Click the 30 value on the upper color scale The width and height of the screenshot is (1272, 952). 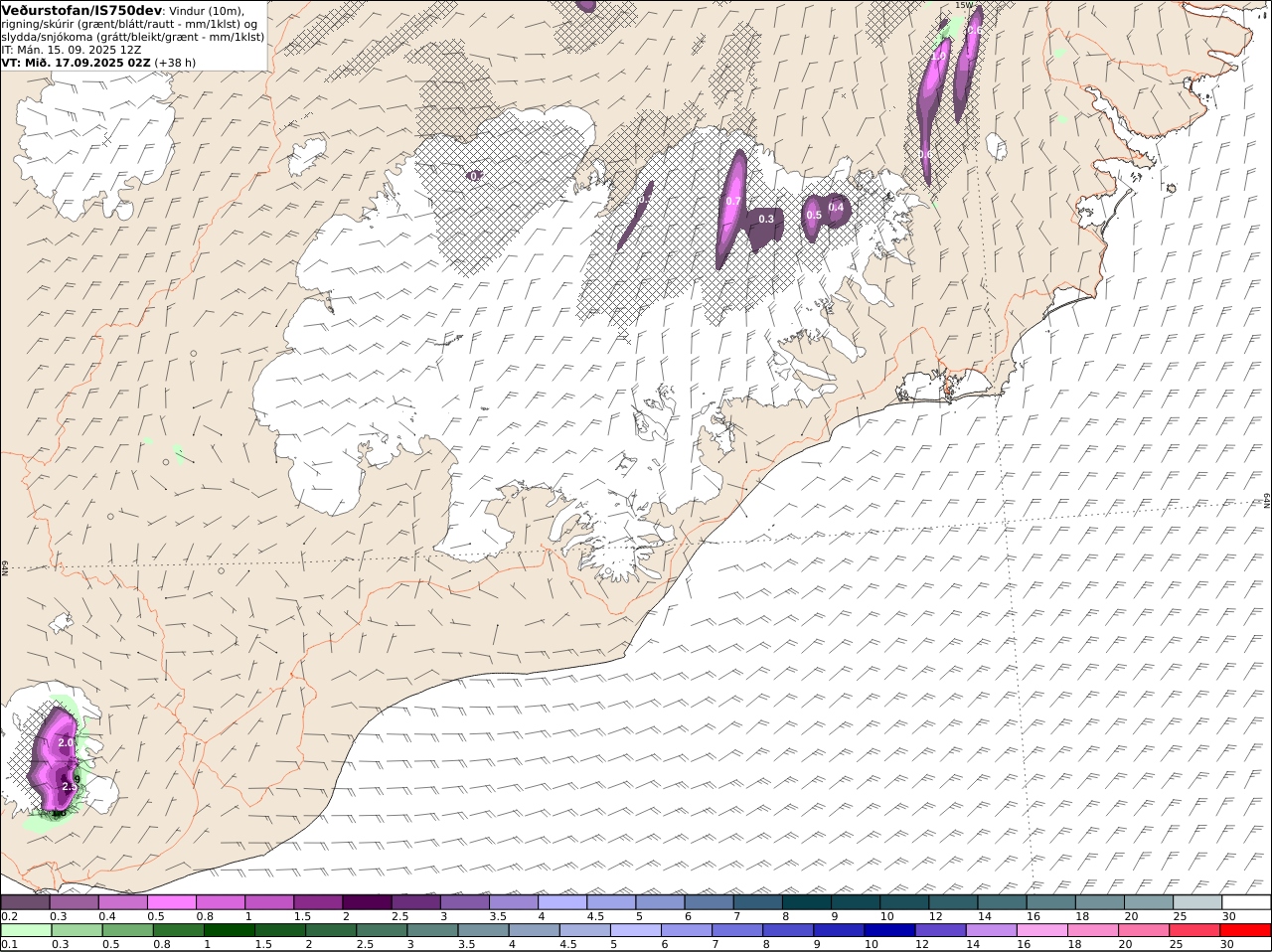click(1229, 916)
